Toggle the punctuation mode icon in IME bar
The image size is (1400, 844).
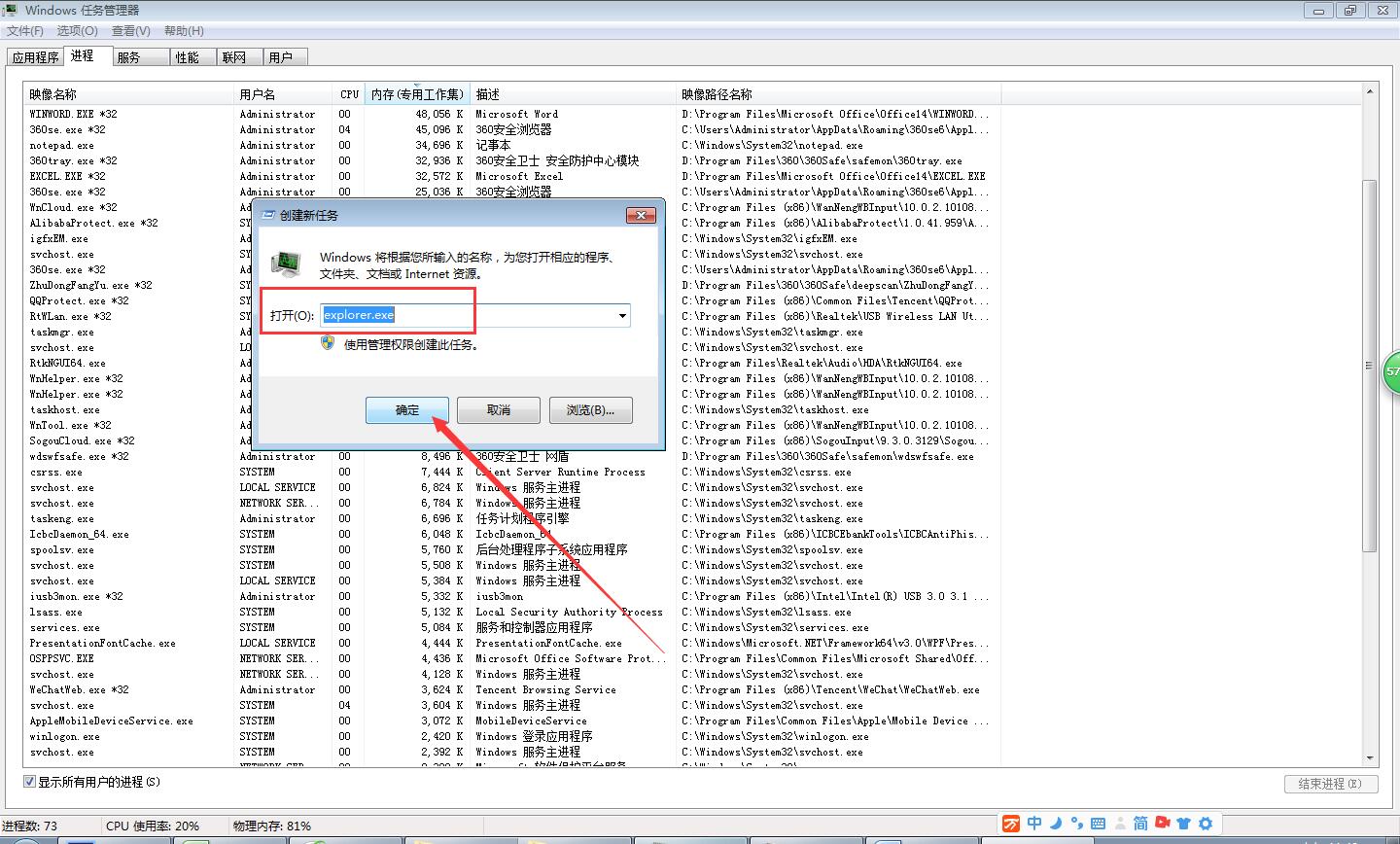click(x=1075, y=824)
